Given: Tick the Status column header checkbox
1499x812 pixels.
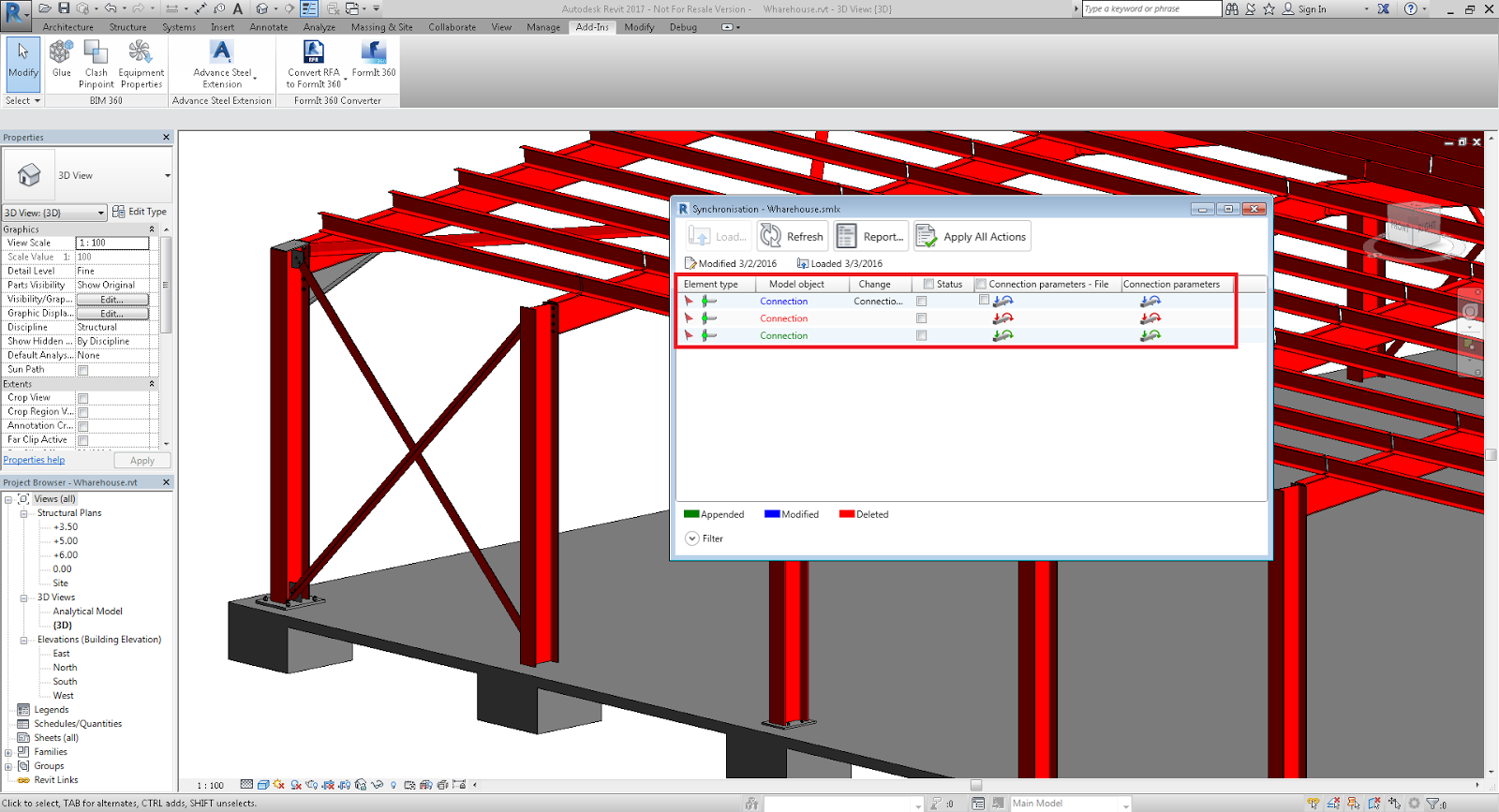Looking at the screenshot, I should [x=928, y=284].
